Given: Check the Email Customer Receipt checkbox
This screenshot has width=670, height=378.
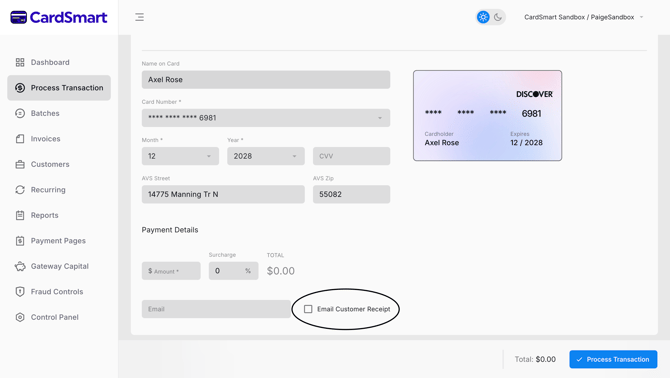Looking at the screenshot, I should click(308, 309).
